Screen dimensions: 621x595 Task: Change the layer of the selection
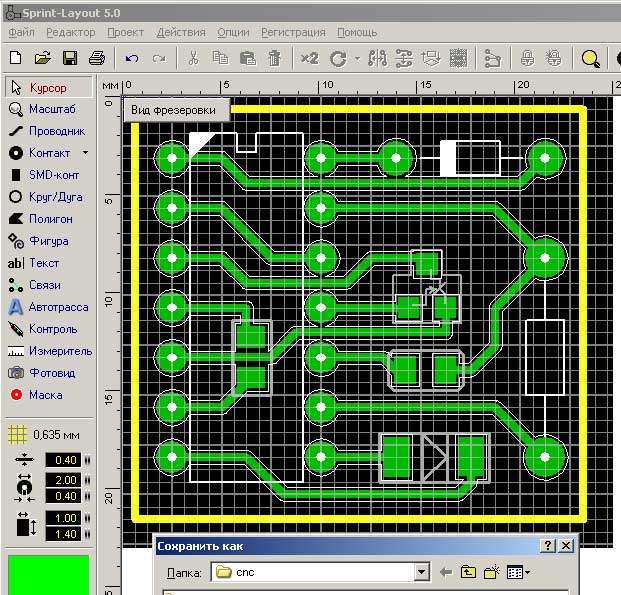tap(431, 58)
